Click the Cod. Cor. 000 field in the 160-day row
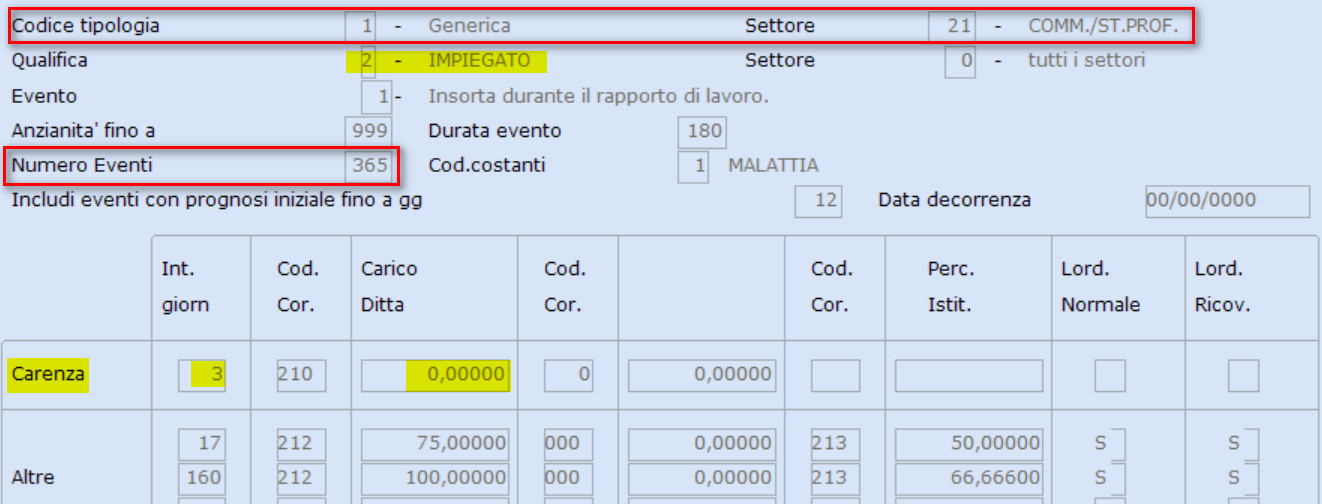Image resolution: width=1322 pixels, height=504 pixels. pos(568,477)
